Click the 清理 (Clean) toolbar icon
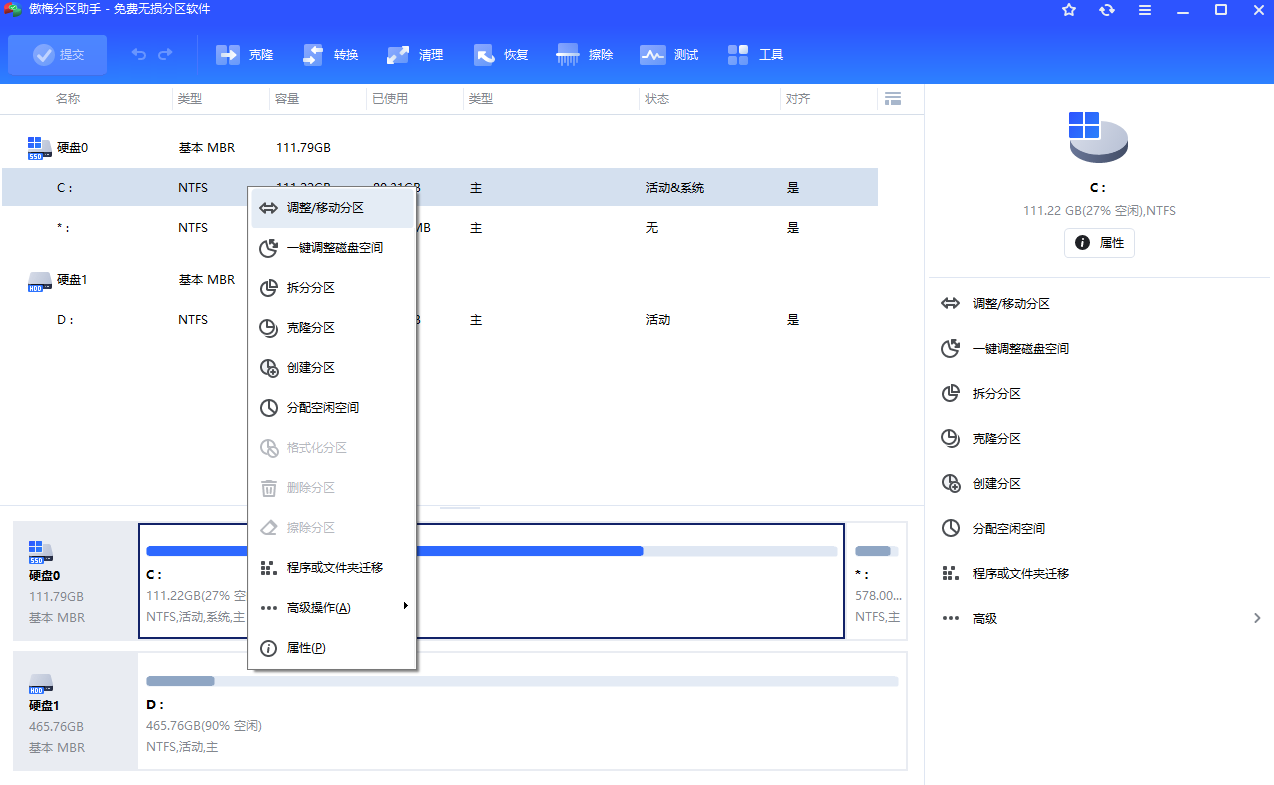 [x=415, y=54]
